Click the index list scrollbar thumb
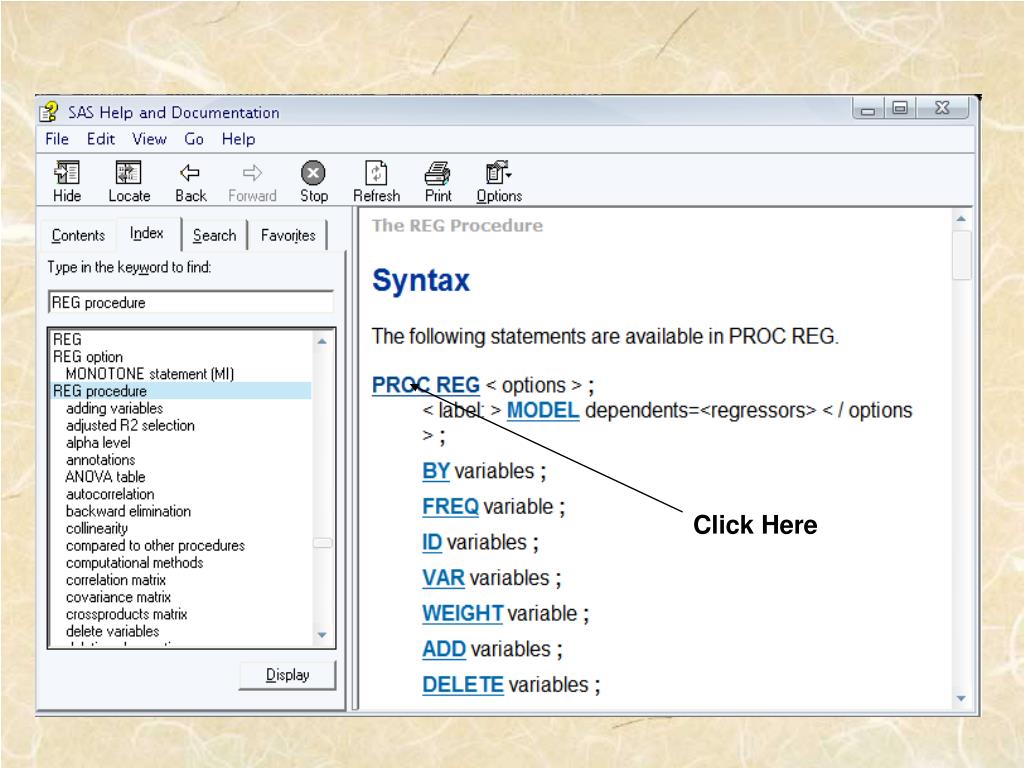Viewport: 1024px width, 768px height. click(322, 543)
